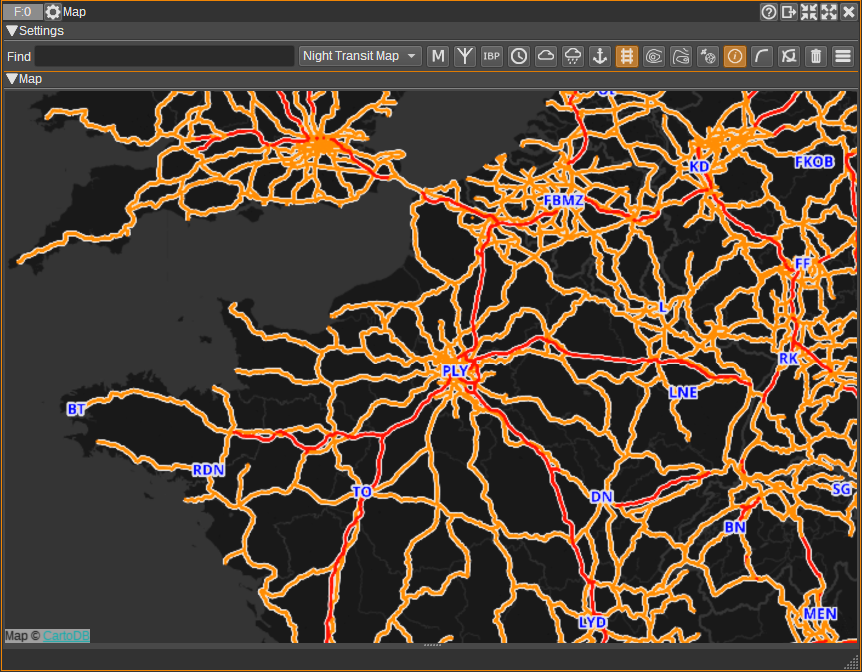Open the help question mark icon

(769, 12)
